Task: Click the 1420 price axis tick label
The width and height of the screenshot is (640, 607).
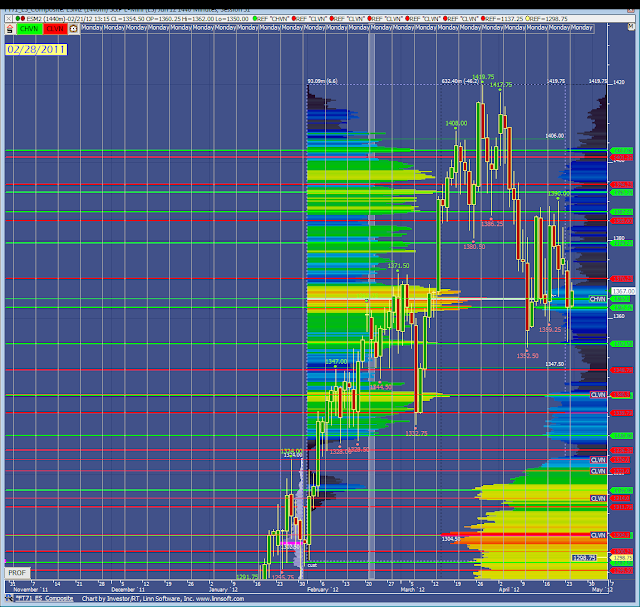Action: (619, 82)
